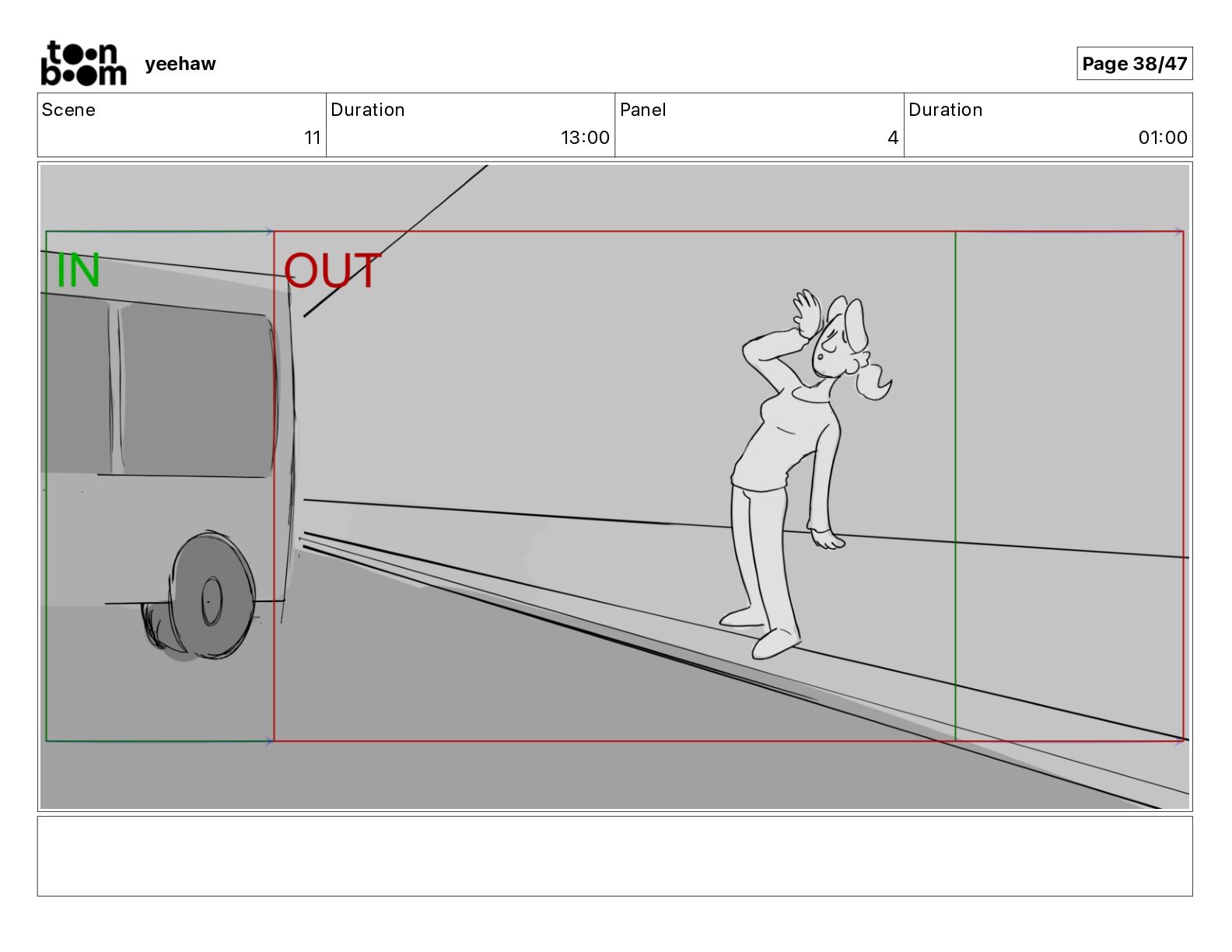Select the scene Duration 13:00 field
This screenshot has width=1232, height=952.
[471, 125]
